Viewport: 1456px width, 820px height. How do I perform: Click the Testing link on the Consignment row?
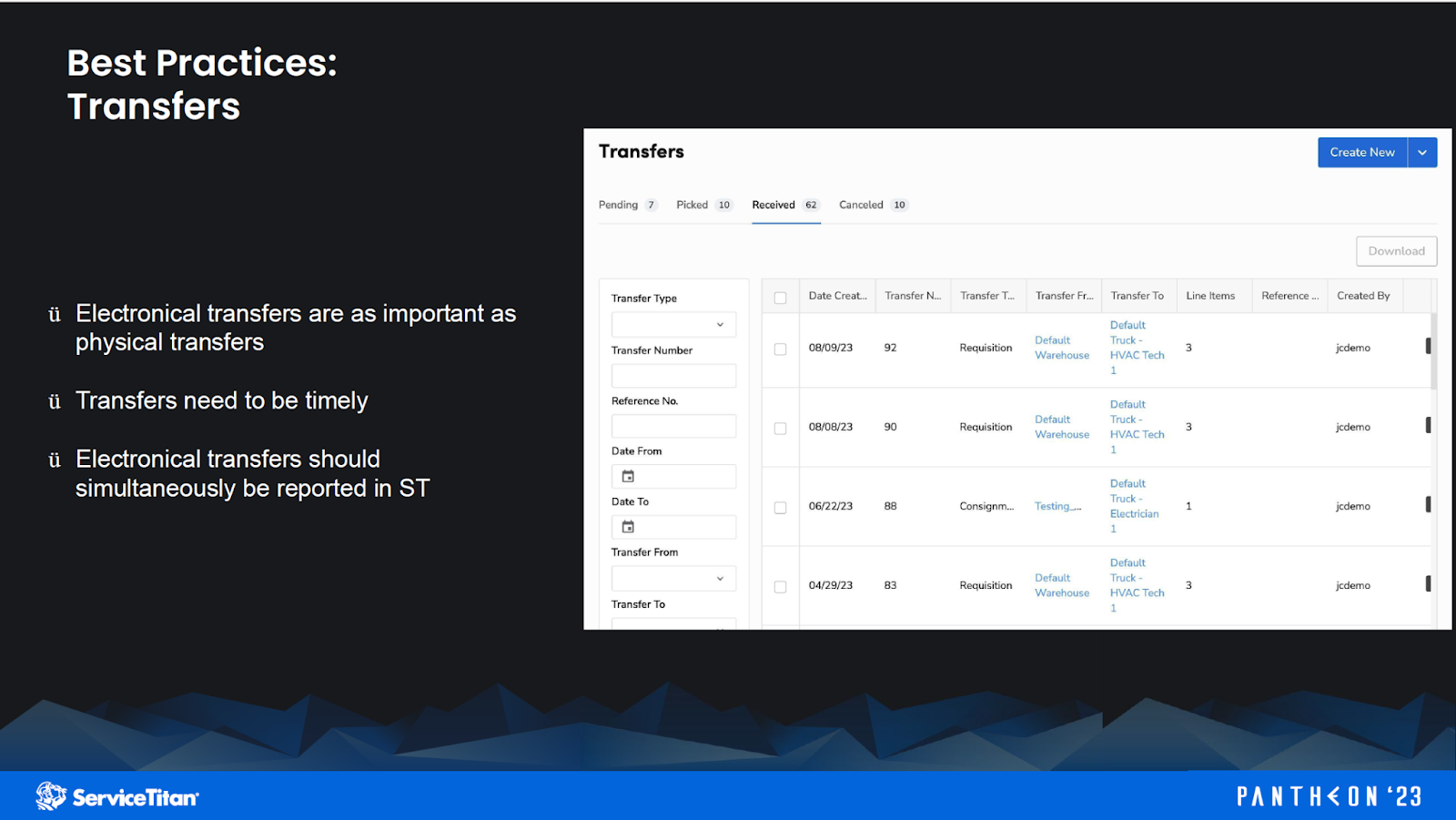pos(1056,506)
